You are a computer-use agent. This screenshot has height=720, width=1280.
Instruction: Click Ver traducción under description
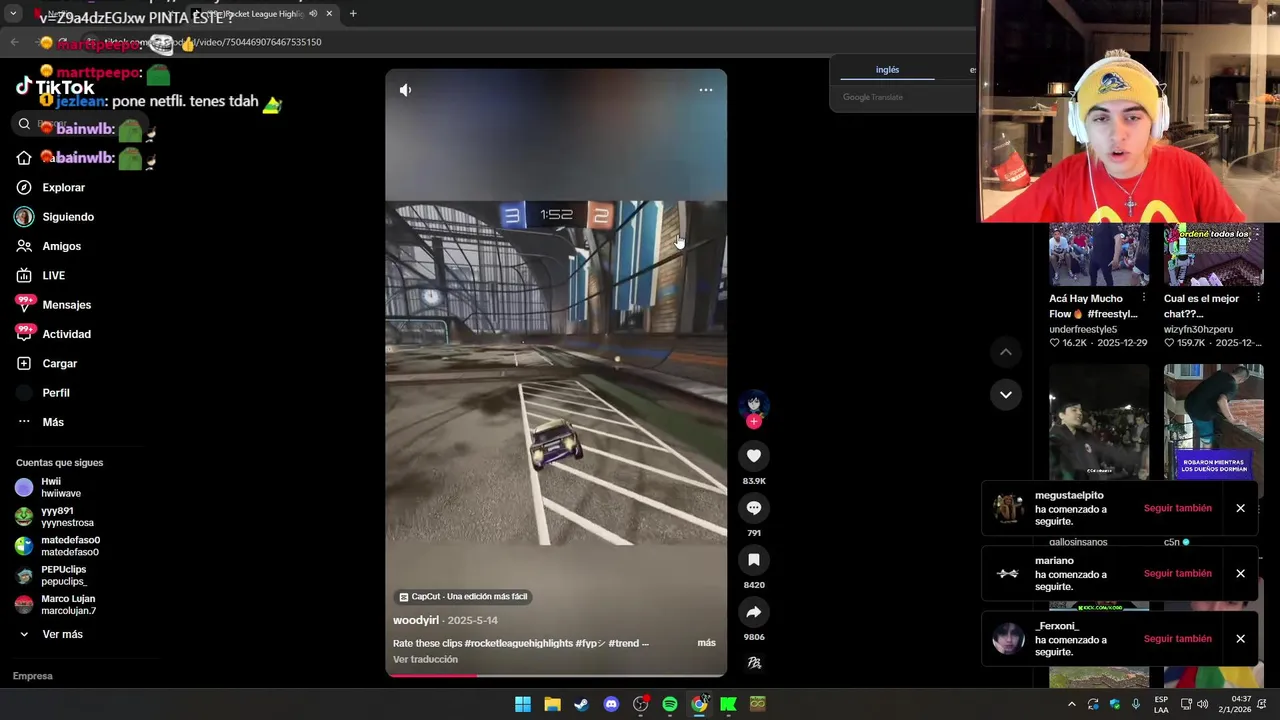coord(425,659)
